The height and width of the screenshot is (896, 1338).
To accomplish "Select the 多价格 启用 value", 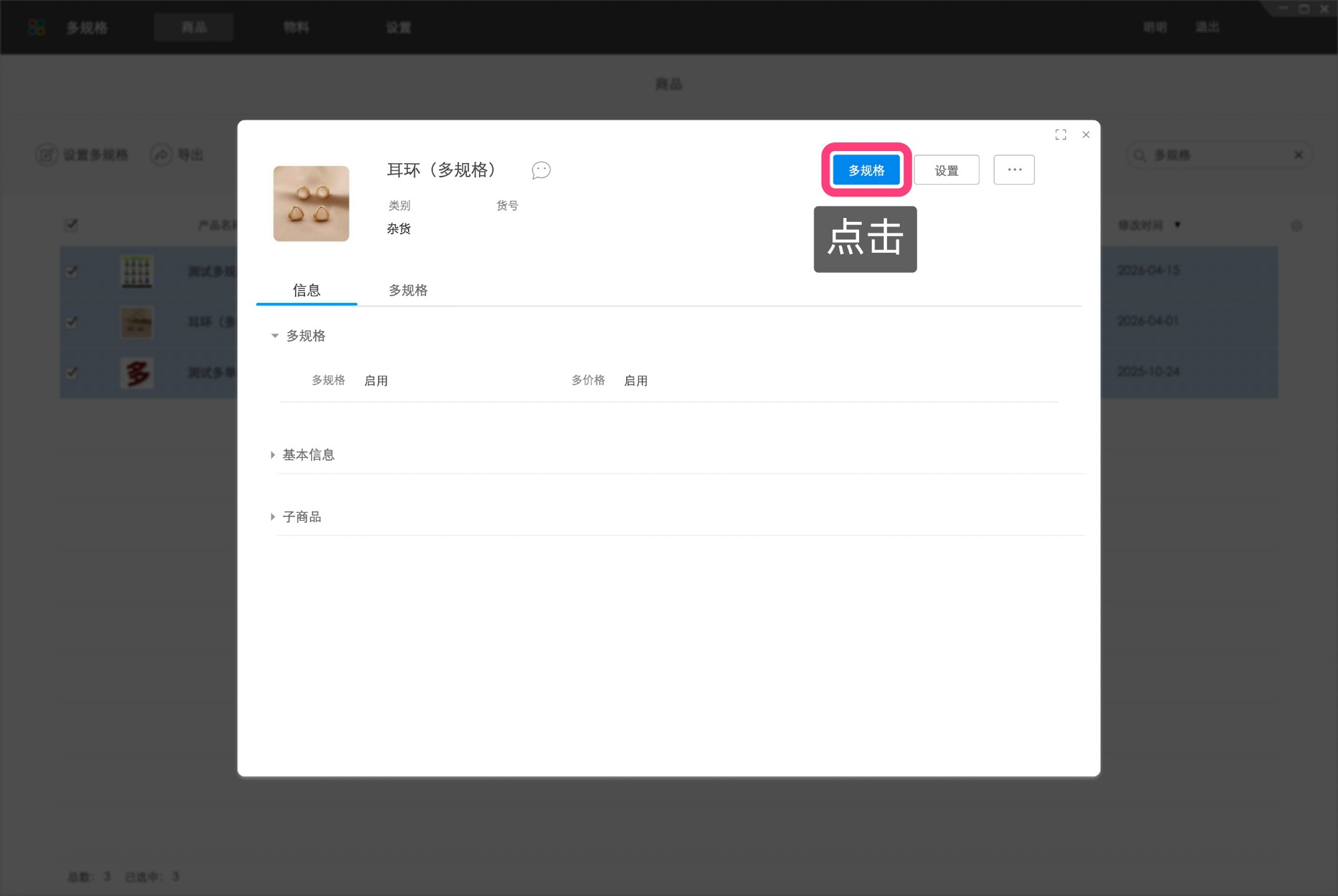I will coord(636,380).
